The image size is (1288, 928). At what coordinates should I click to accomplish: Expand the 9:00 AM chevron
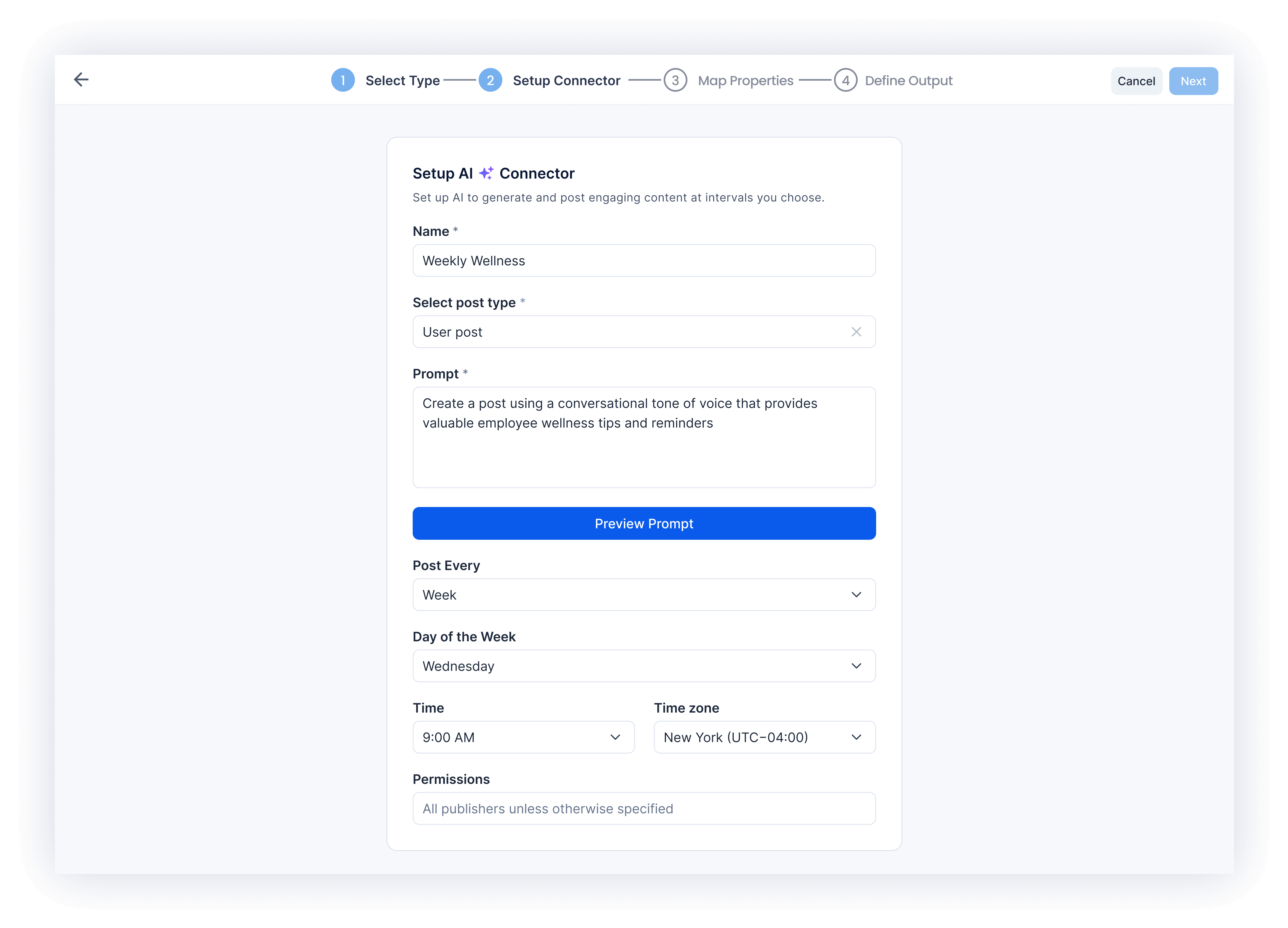[x=615, y=737]
